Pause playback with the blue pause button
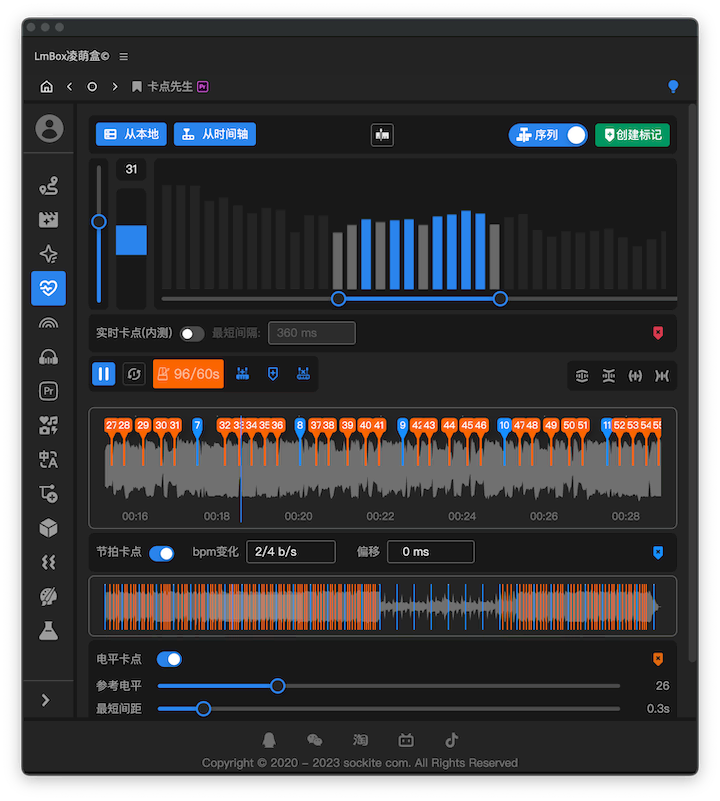 [x=104, y=374]
